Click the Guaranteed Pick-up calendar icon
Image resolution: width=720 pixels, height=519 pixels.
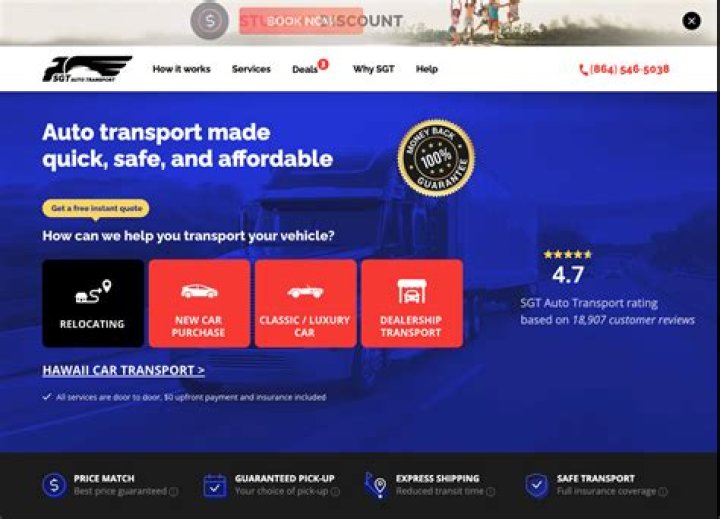pyautogui.click(x=215, y=485)
